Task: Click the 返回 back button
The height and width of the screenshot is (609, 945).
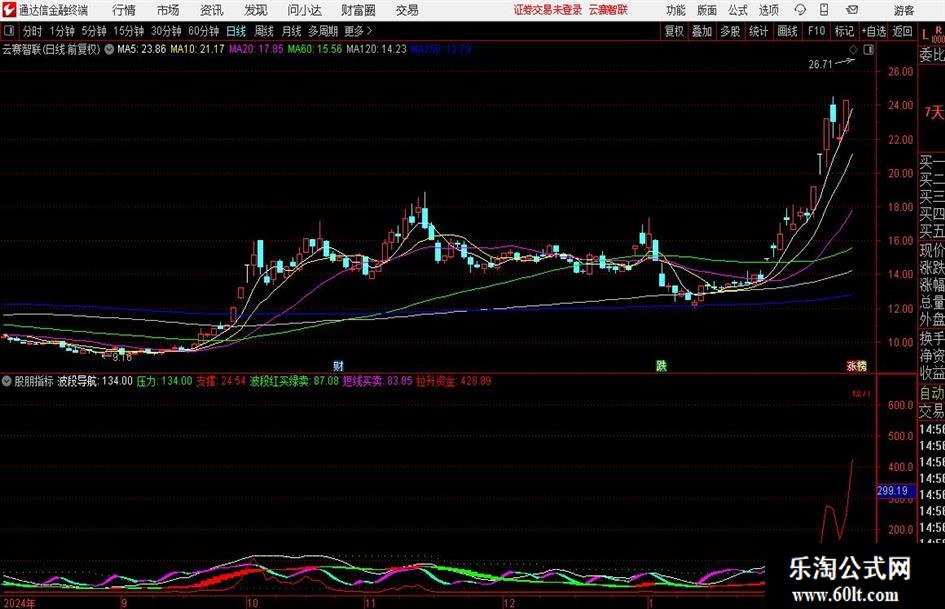Action: click(902, 31)
